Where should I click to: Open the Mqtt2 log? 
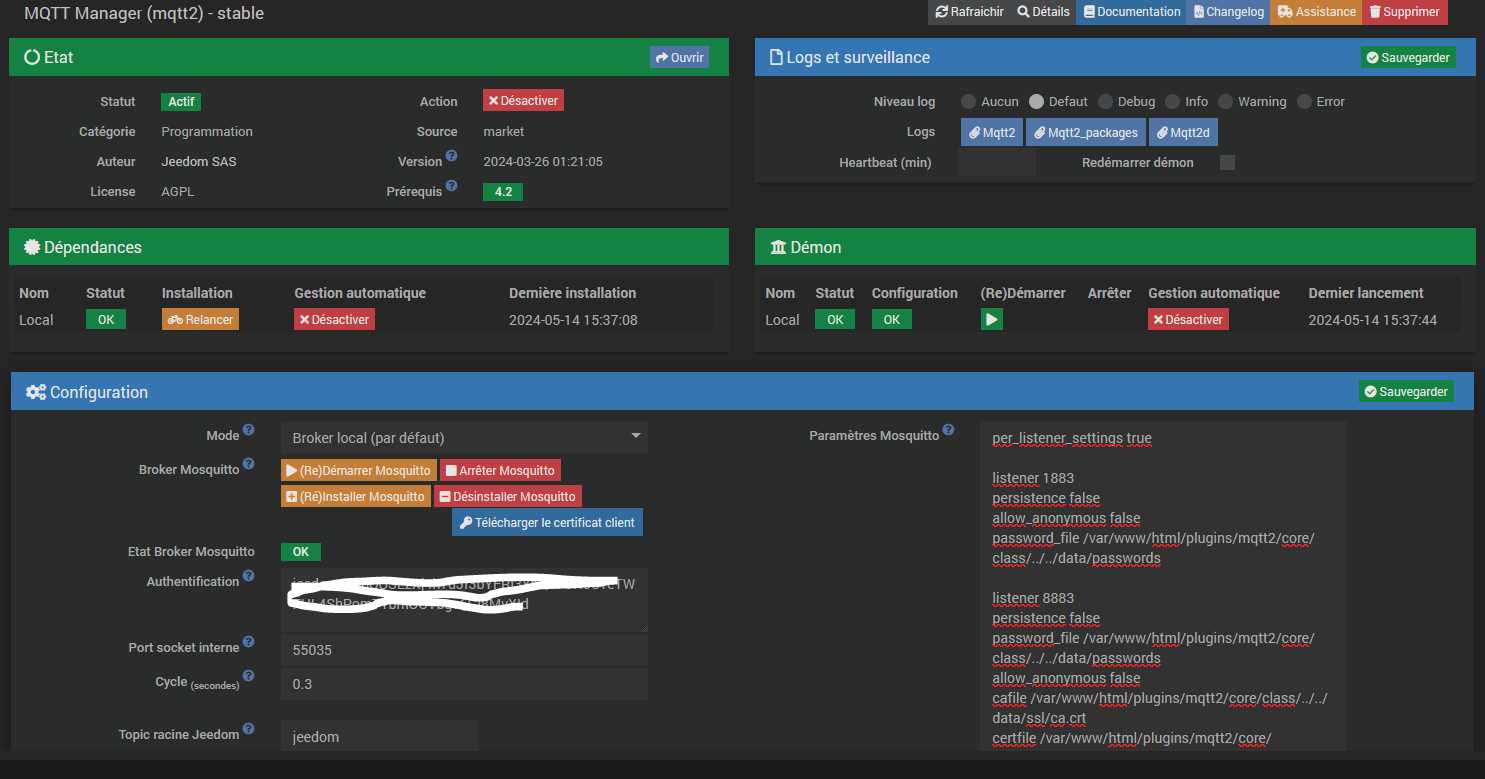(x=991, y=132)
